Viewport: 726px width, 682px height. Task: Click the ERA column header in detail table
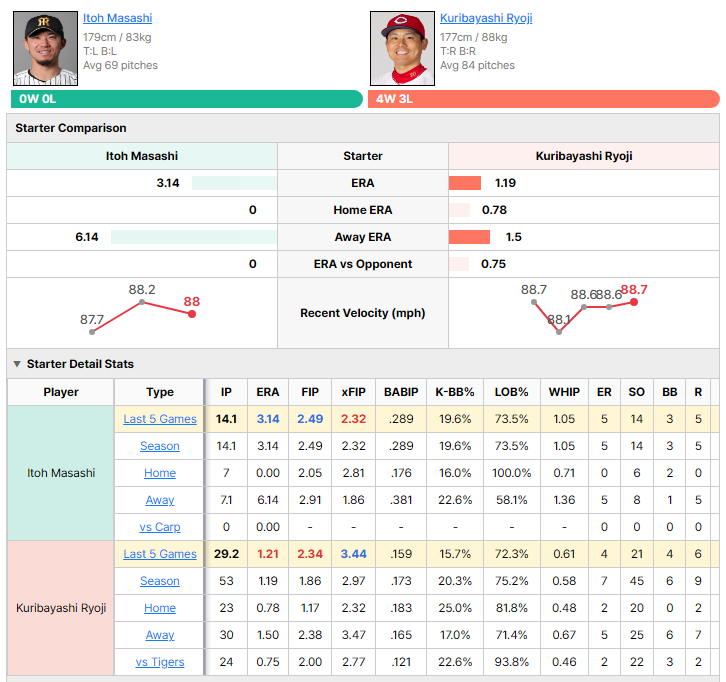point(268,392)
